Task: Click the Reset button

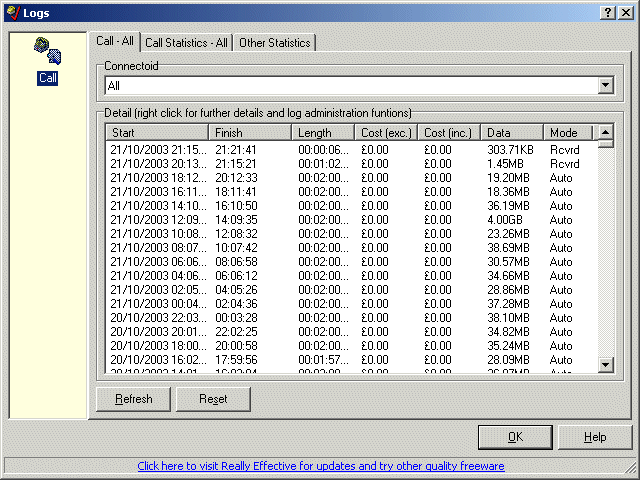Action: 213,399
